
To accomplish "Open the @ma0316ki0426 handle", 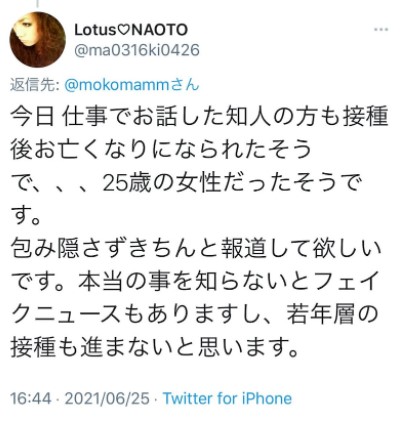I will tap(137, 50).
